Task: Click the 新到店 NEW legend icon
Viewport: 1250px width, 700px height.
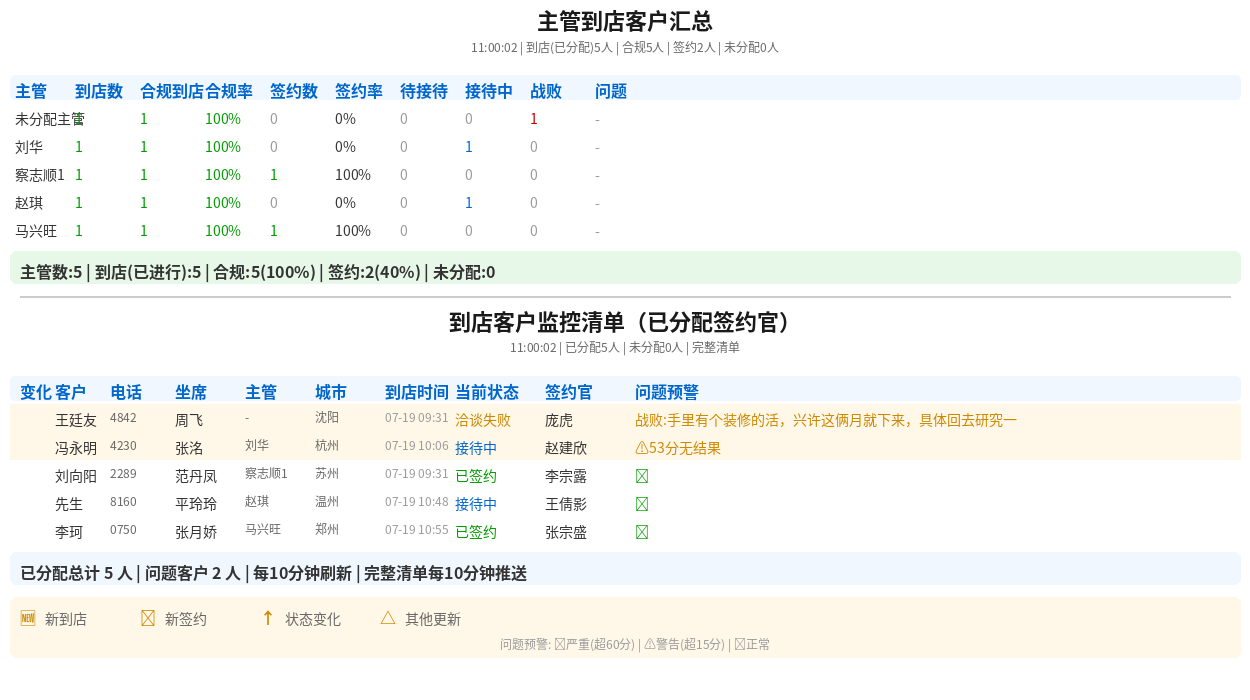Action: [x=28, y=618]
